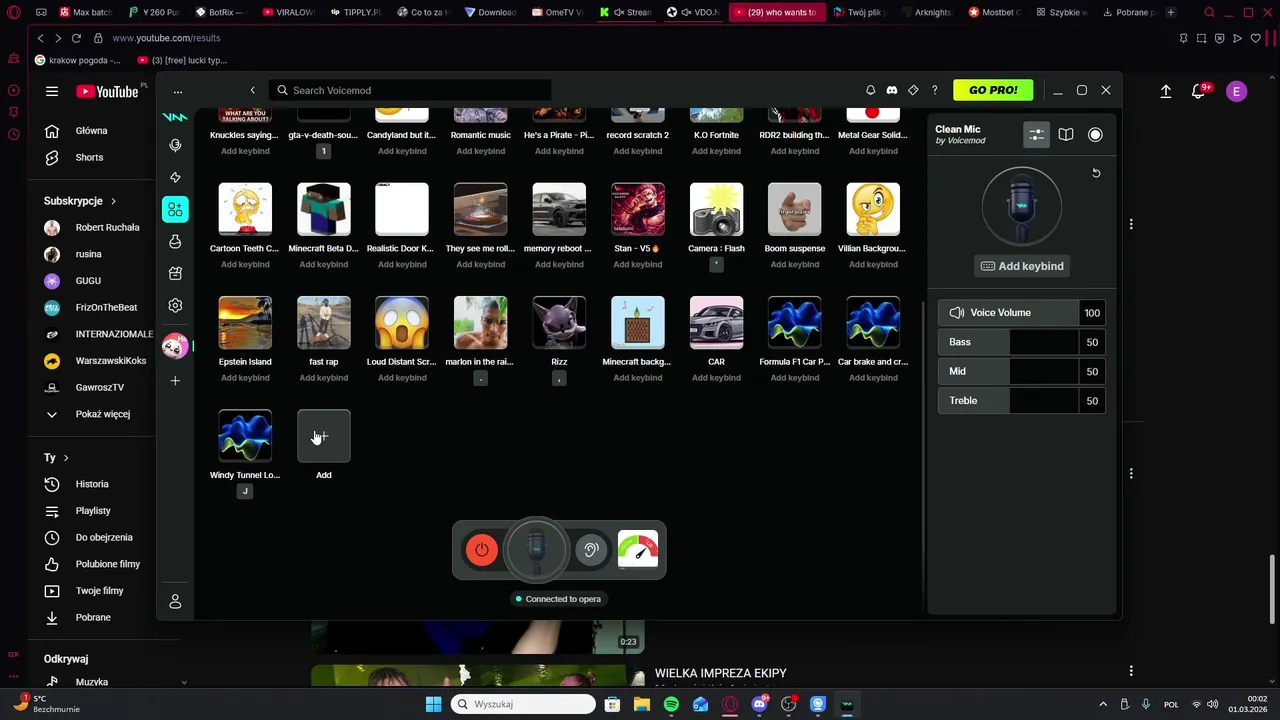The image size is (1280, 720).
Task: Reset Clean Mic settings with undo arrow
Action: point(1096,173)
